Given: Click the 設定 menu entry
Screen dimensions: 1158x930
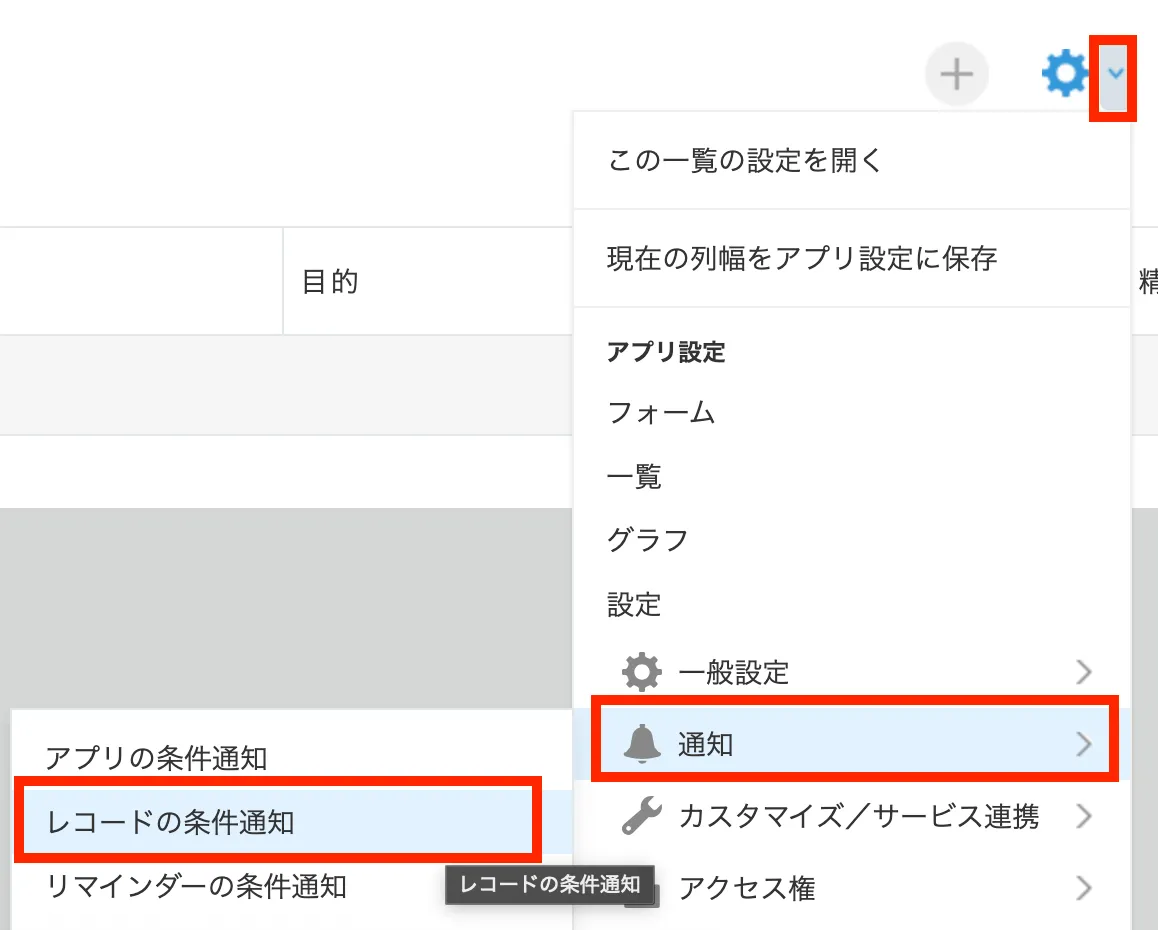Looking at the screenshot, I should tap(634, 605).
